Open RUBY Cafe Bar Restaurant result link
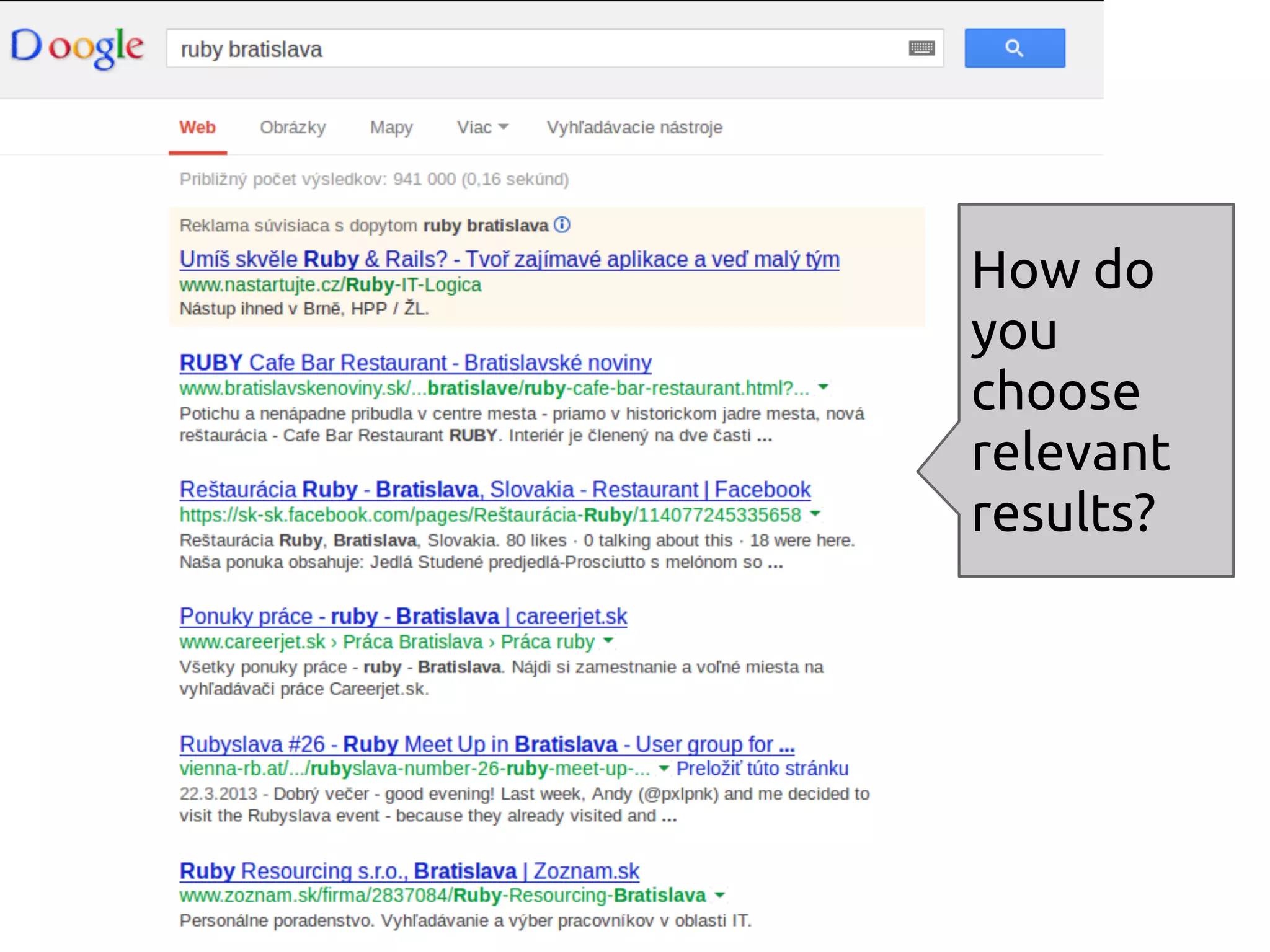Image resolution: width=1270 pixels, height=952 pixels. 415,363
